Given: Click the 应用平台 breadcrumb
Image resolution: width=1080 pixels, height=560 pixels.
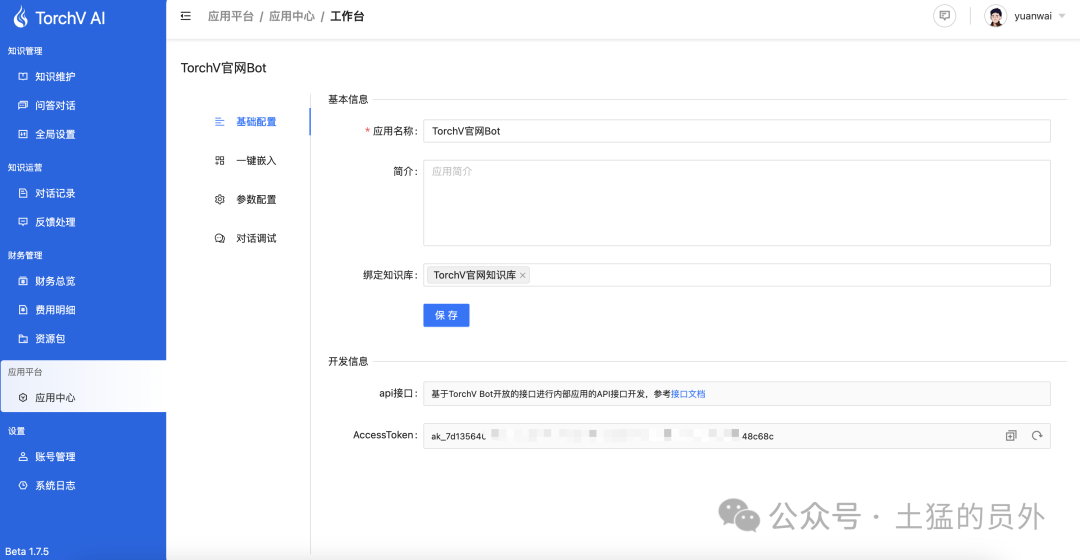Looking at the screenshot, I should pyautogui.click(x=231, y=16).
